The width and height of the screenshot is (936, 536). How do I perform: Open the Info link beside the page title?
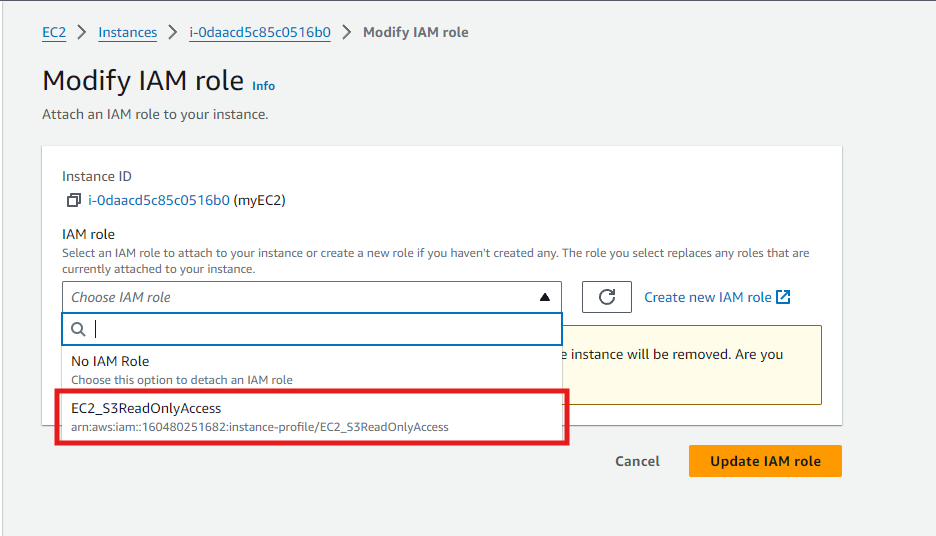tap(263, 86)
